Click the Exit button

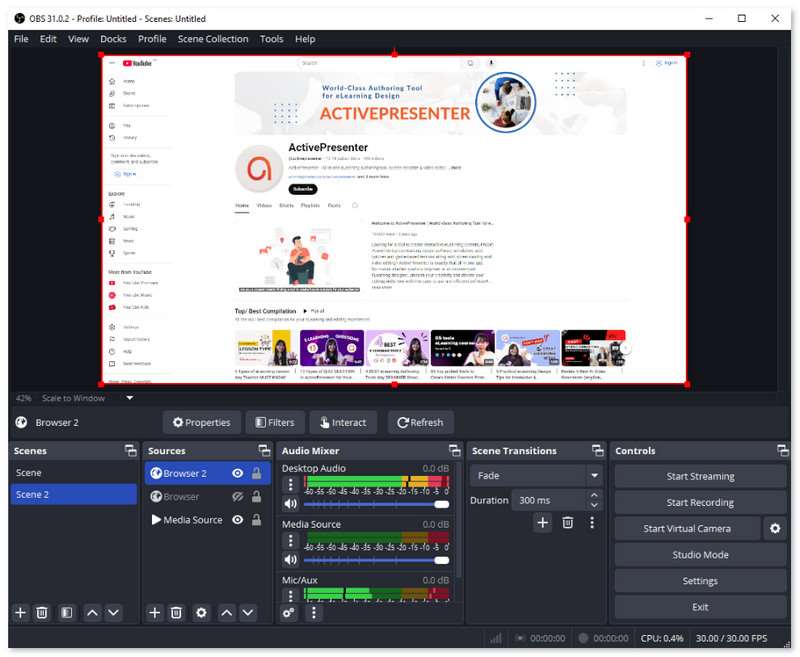[700, 607]
